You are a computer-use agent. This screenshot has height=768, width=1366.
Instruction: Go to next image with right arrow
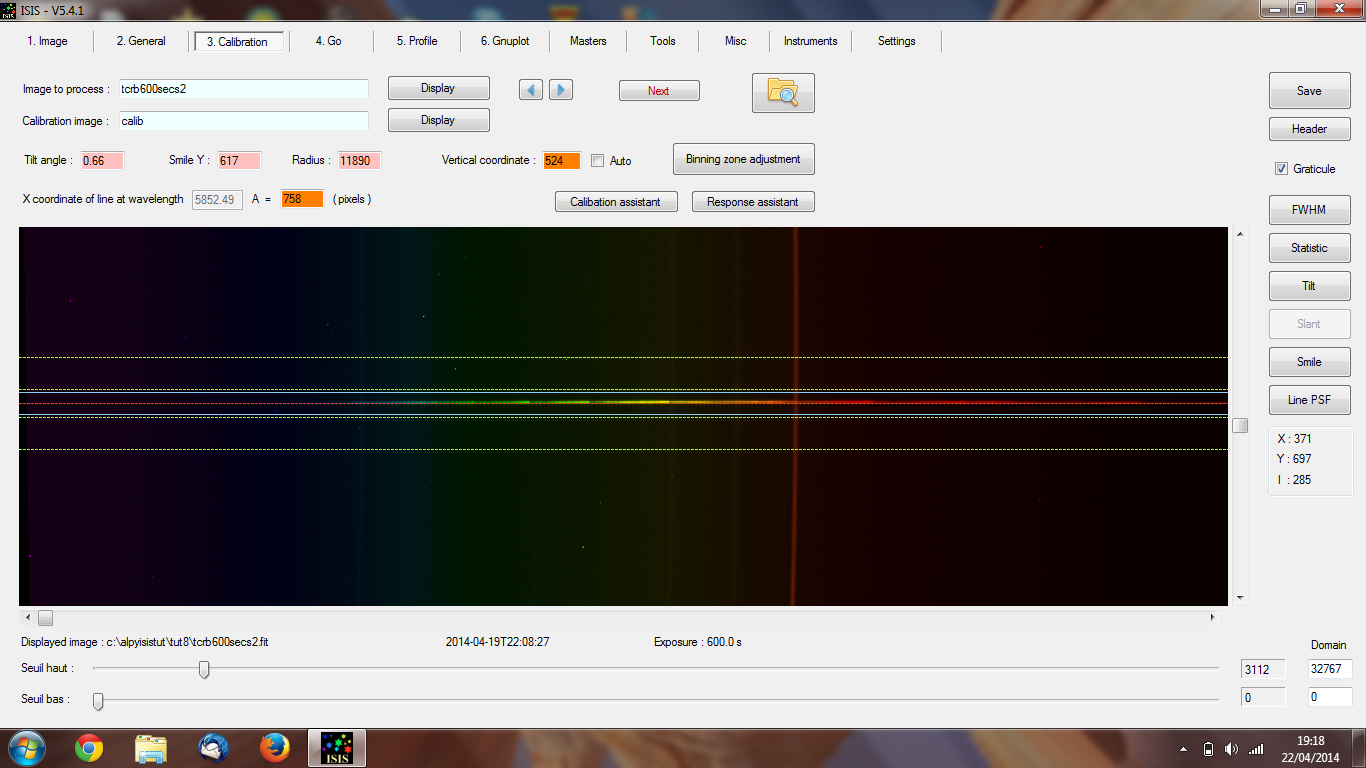pos(561,90)
